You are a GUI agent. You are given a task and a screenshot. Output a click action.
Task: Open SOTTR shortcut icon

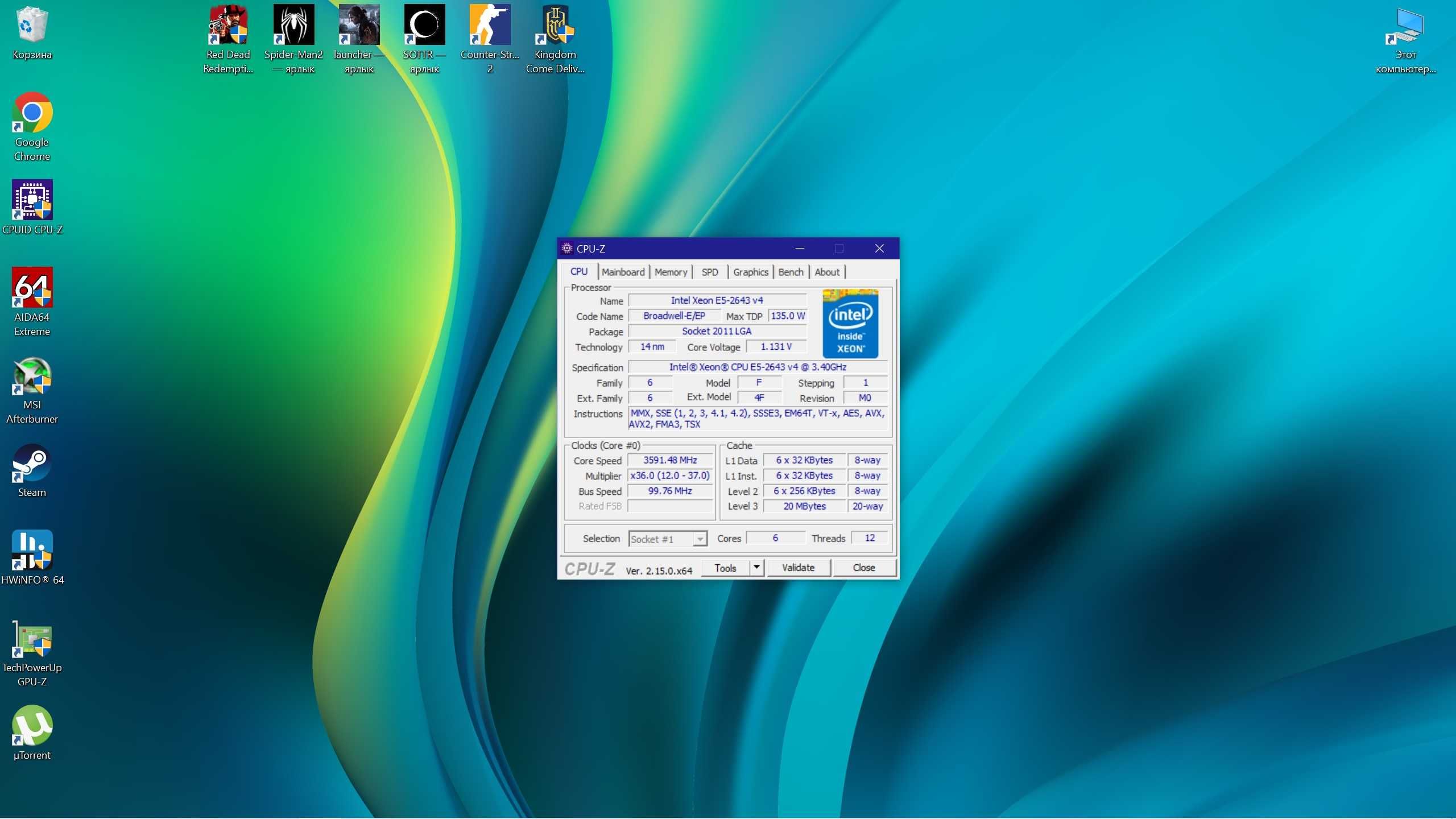pos(424,39)
